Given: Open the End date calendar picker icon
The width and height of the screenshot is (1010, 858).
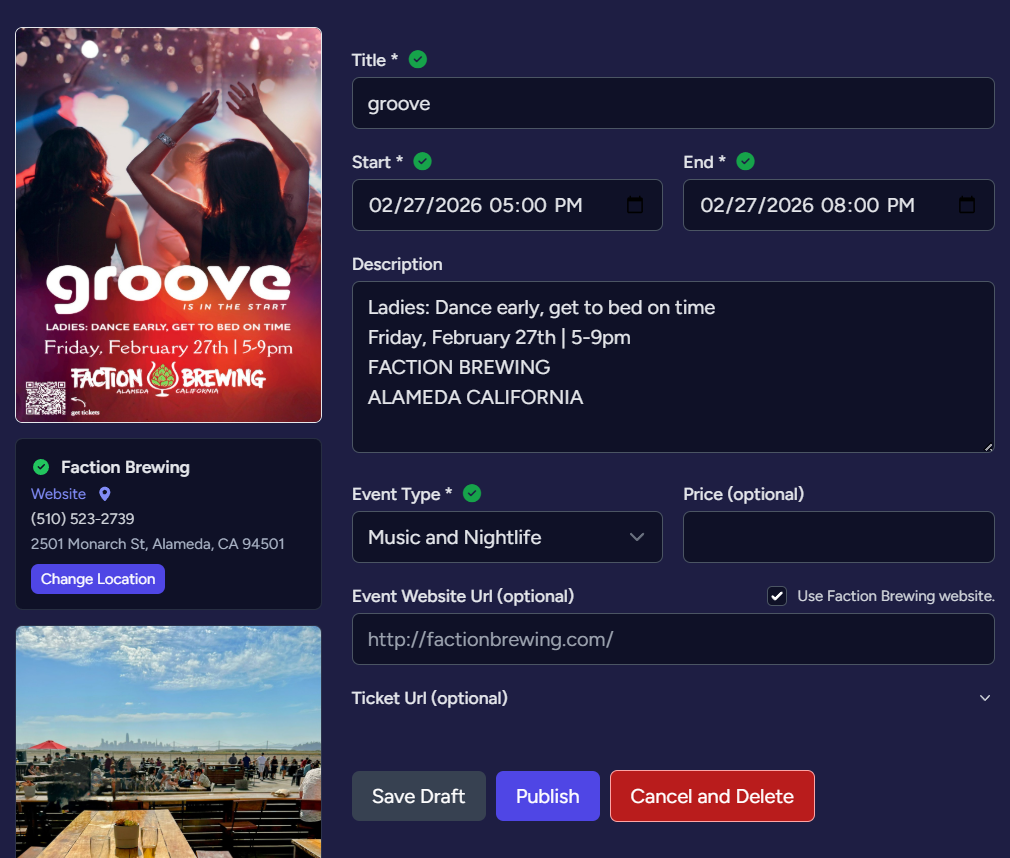Looking at the screenshot, I should click(x=966, y=205).
